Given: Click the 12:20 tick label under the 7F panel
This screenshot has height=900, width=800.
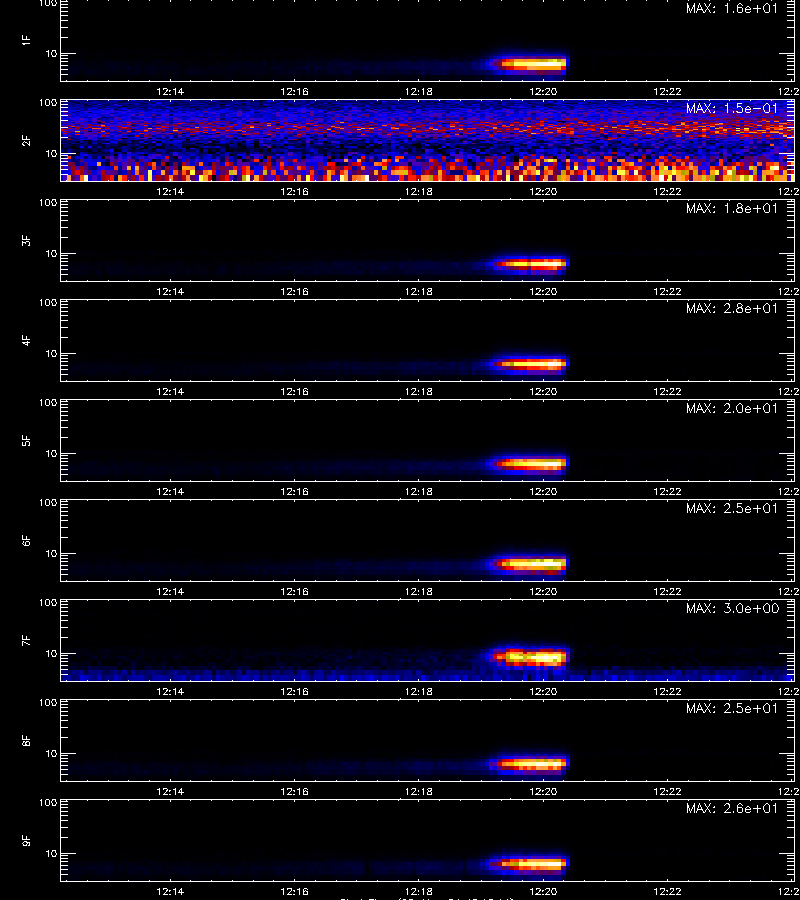Looking at the screenshot, I should click(x=543, y=691).
